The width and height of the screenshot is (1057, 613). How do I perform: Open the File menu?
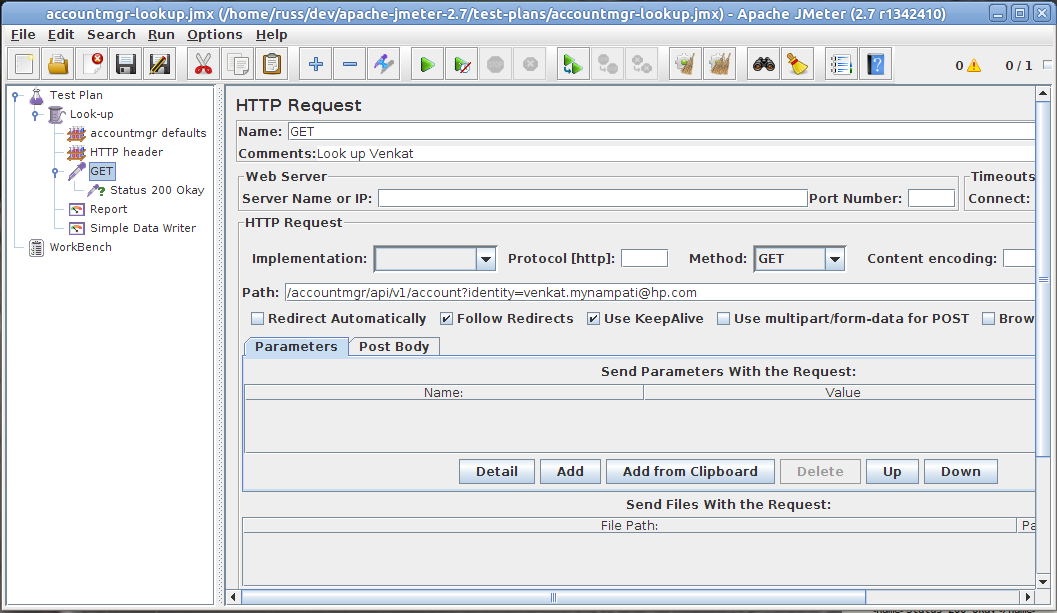pyautogui.click(x=23, y=34)
